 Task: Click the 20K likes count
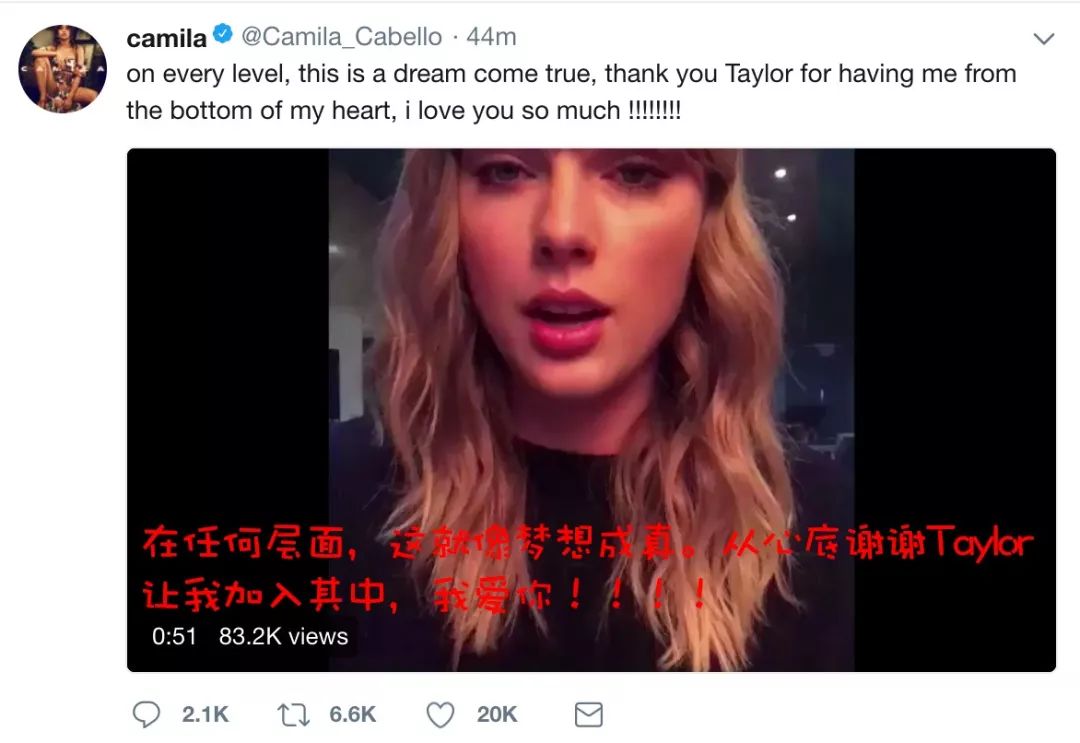pyautogui.click(x=497, y=715)
